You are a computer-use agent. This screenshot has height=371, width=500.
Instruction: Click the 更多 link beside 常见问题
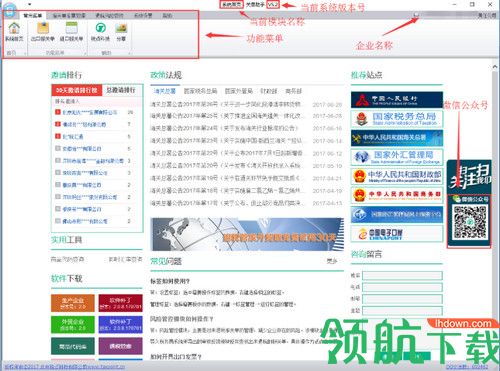click(332, 261)
